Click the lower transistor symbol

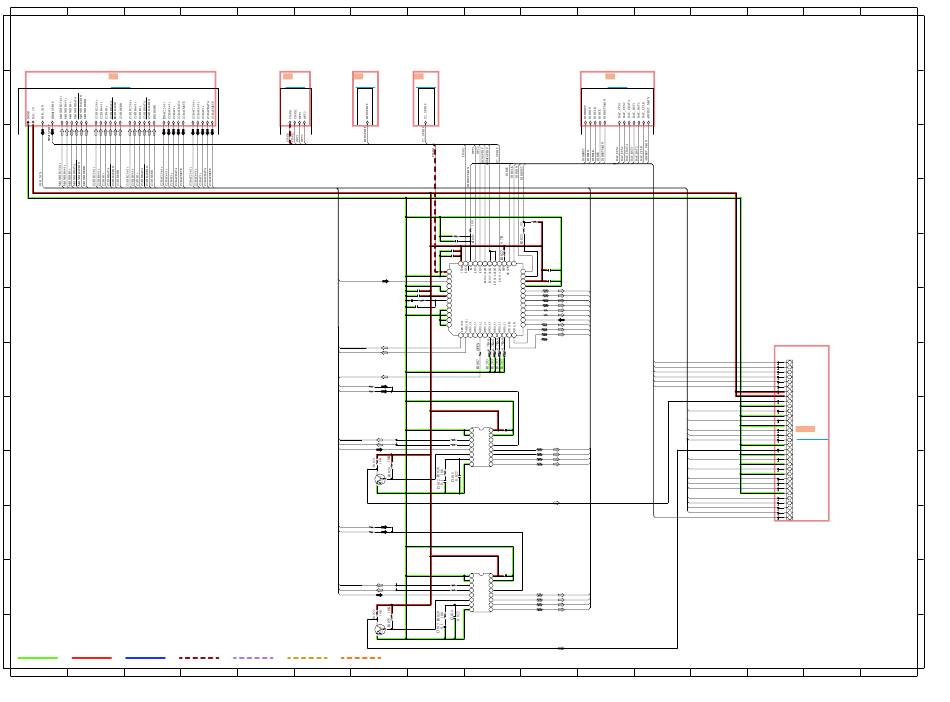coord(380,630)
